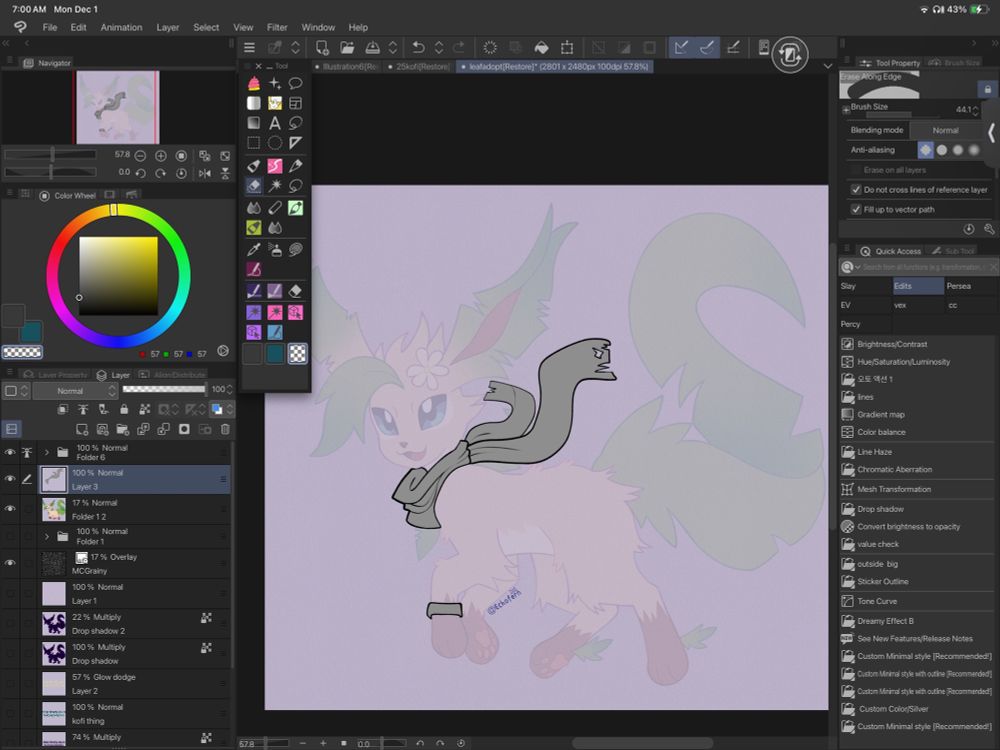Image resolution: width=1000 pixels, height=750 pixels.
Task: Click the Scale/Rotate transform command icon
Action: (x=566, y=47)
